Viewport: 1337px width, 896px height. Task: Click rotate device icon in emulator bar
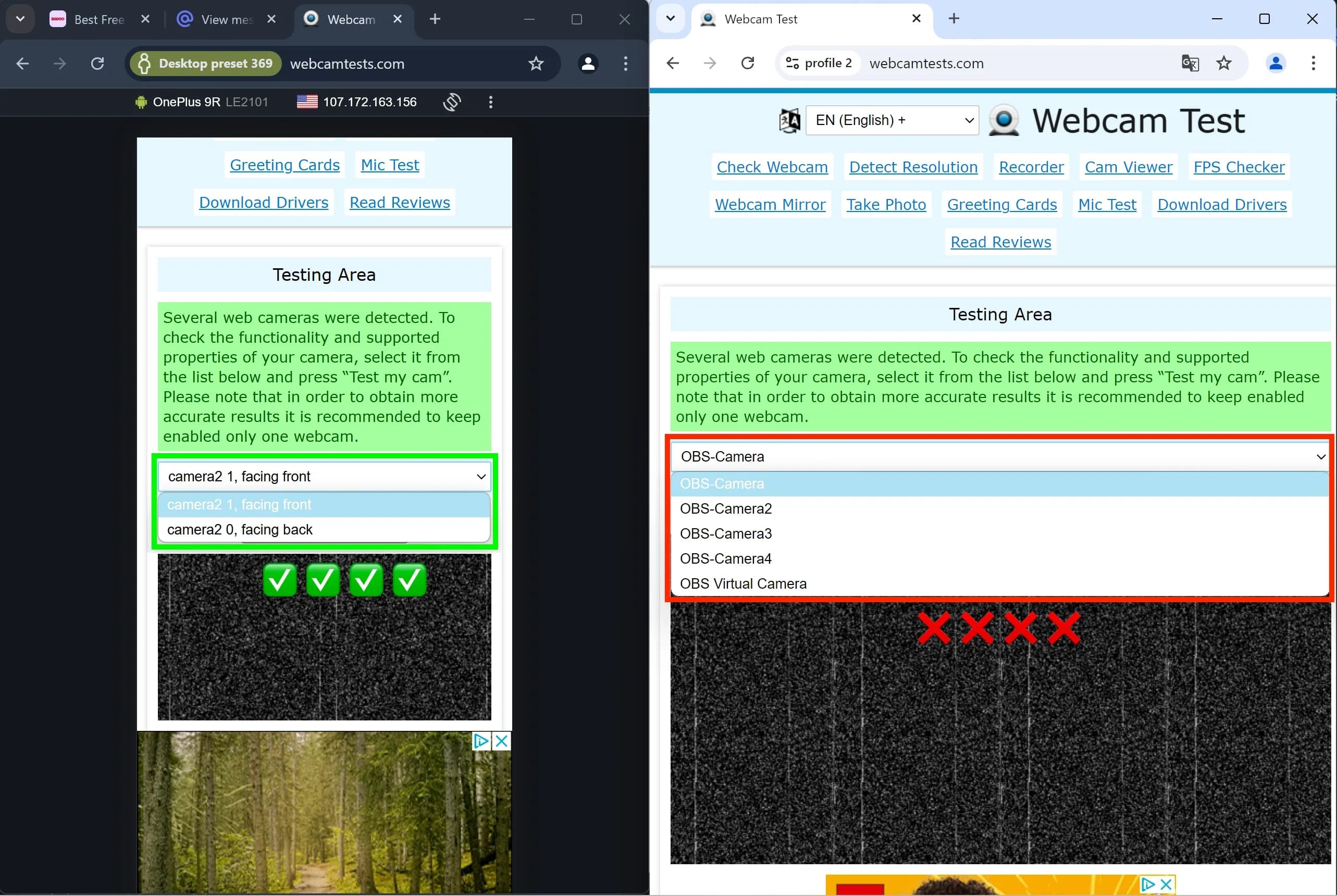coord(452,102)
